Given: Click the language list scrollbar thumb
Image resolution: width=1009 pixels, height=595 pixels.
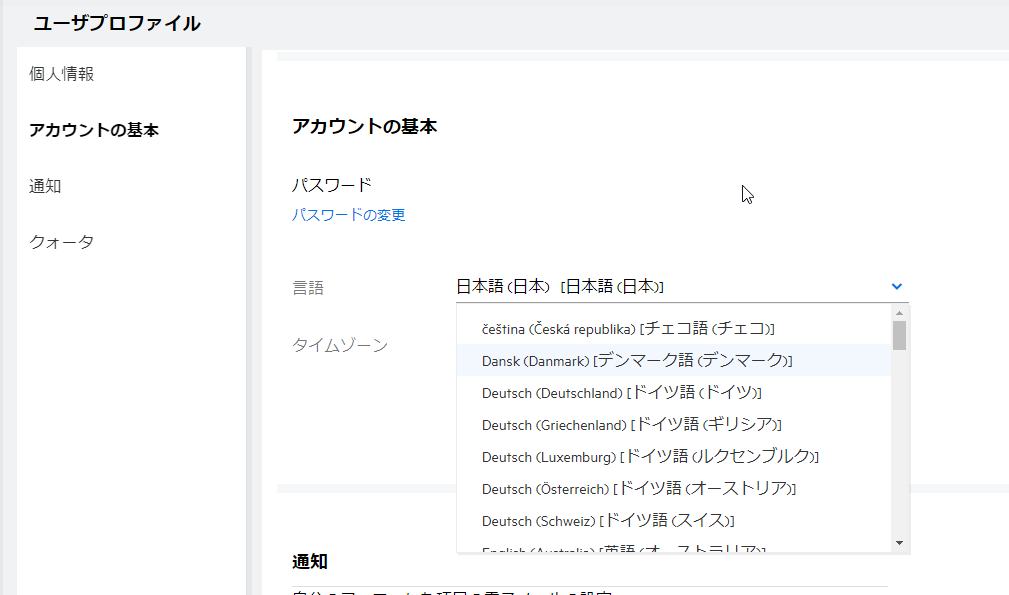Looking at the screenshot, I should (900, 335).
